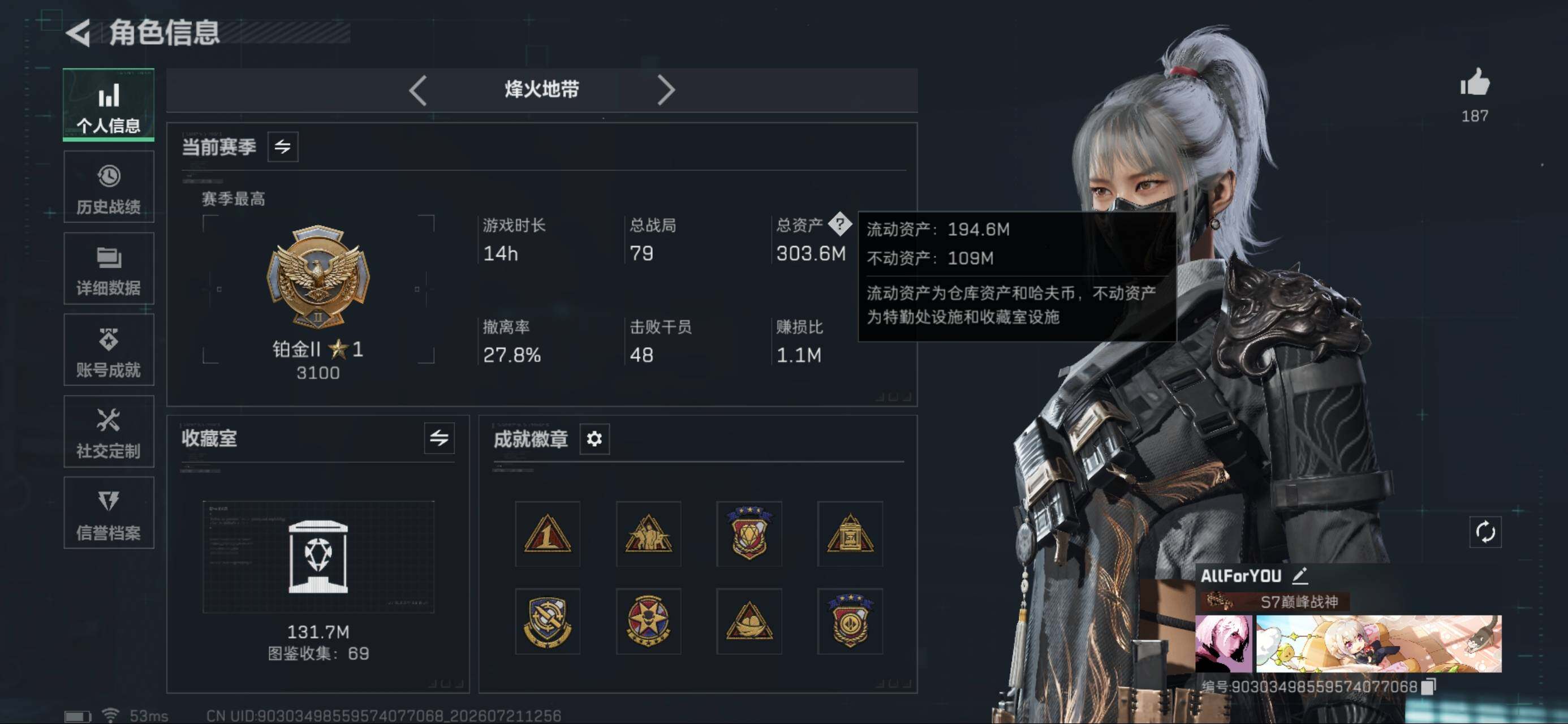Screen dimensions: 1568x724
Task: Switch to previous mode with left chevron
Action: click(x=417, y=90)
